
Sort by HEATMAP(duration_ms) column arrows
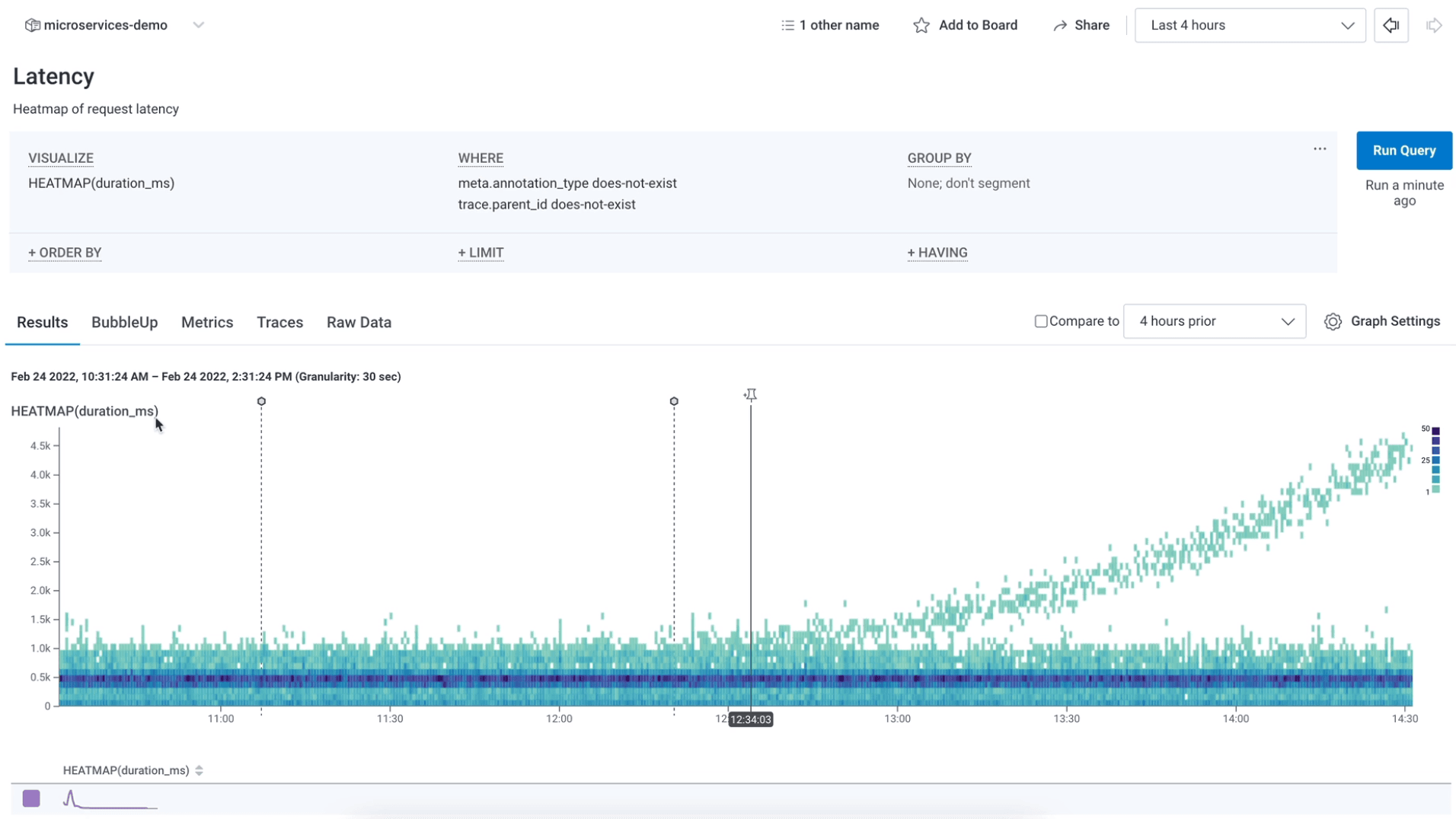coord(200,770)
